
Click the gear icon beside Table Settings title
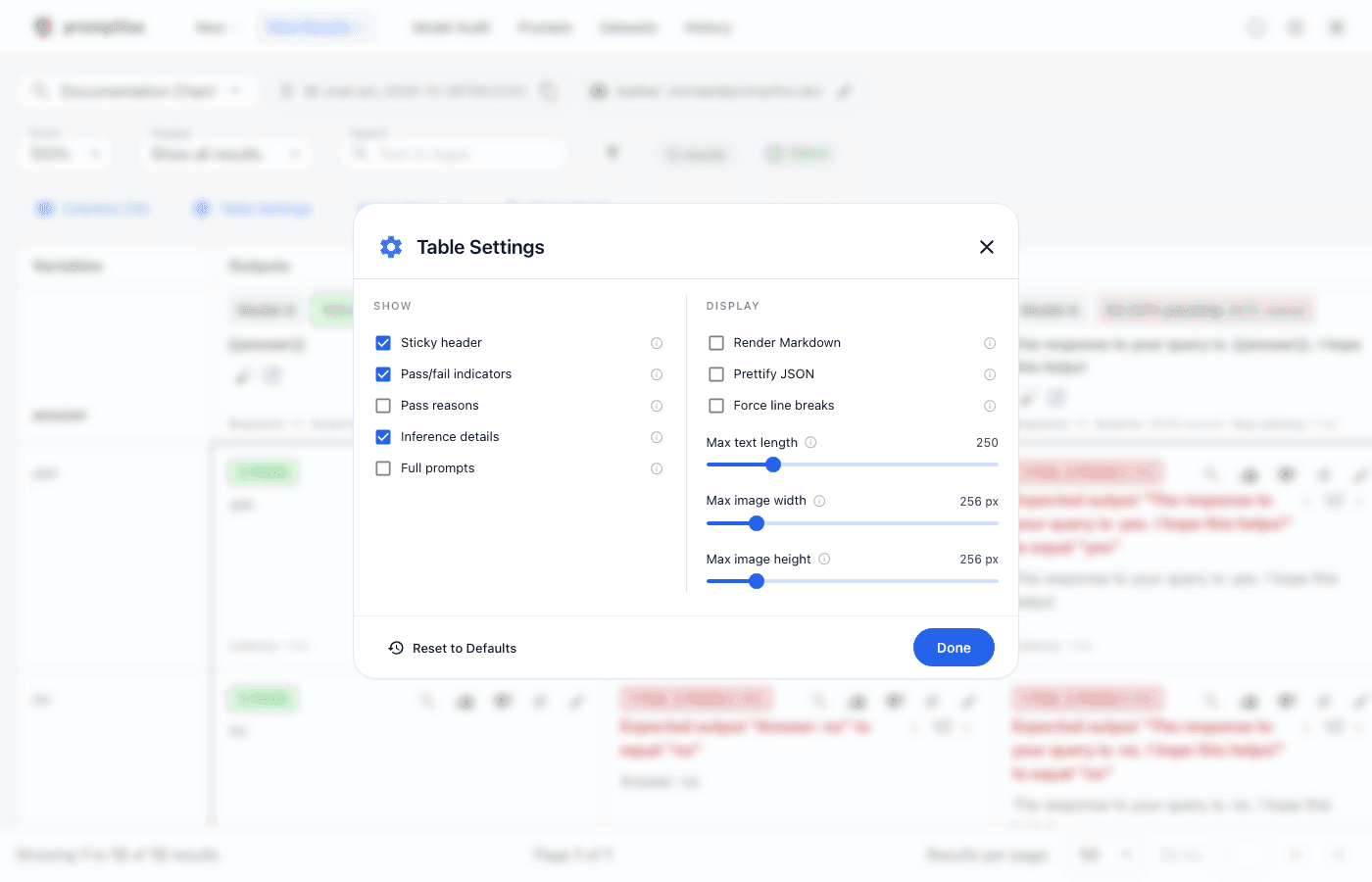[390, 246]
